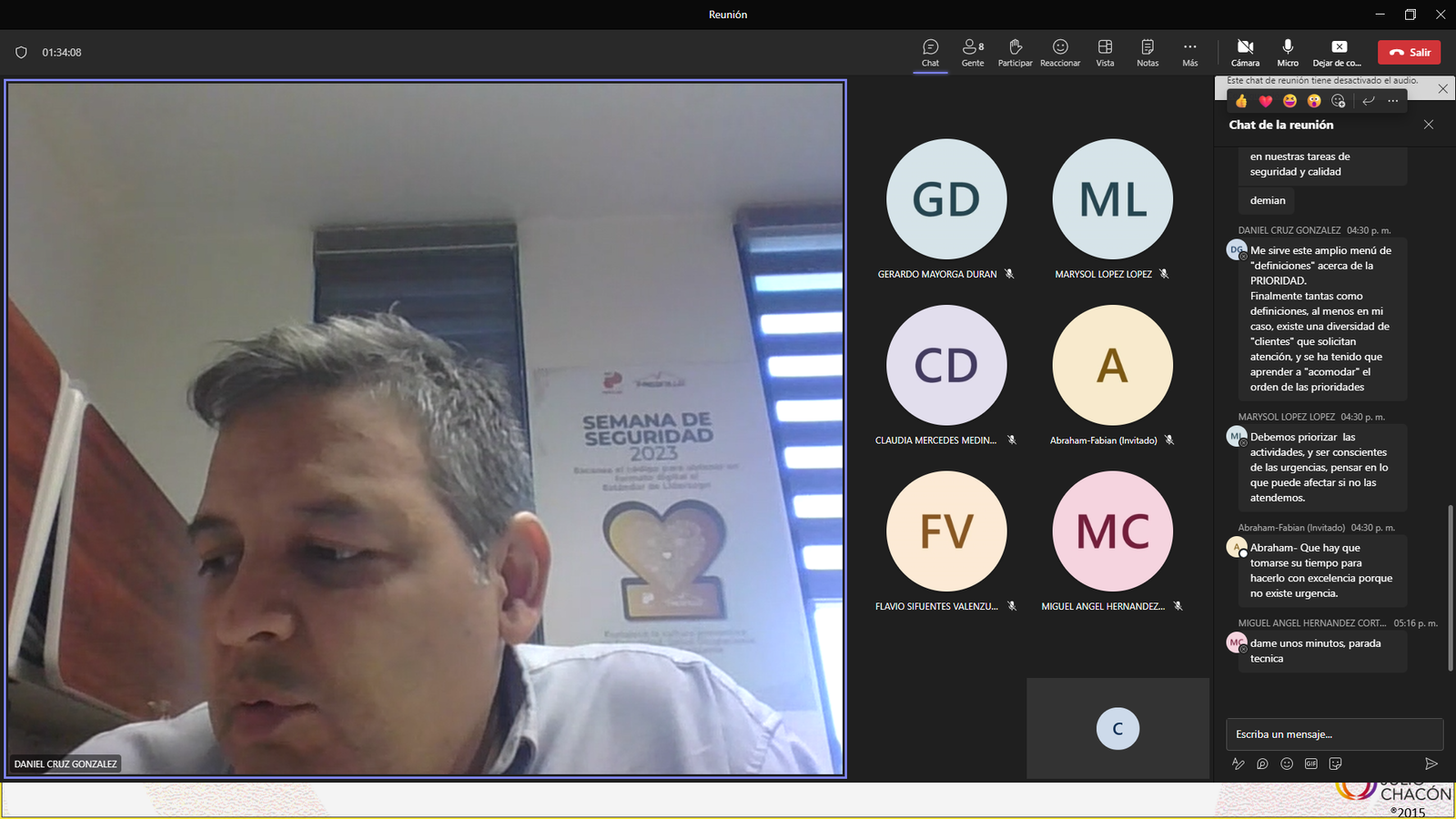Send the chat message with arrow icon
This screenshot has height=819, width=1456.
pos(1431,764)
